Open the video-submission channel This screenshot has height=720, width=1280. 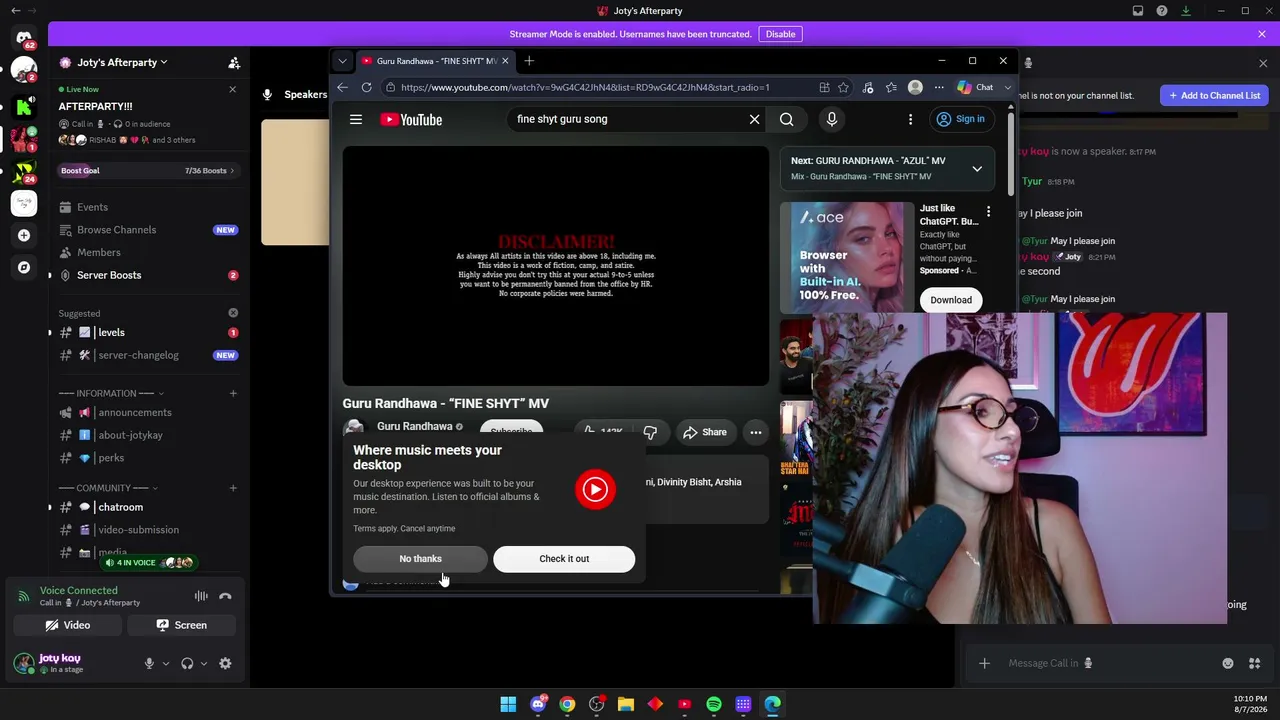click(148, 530)
